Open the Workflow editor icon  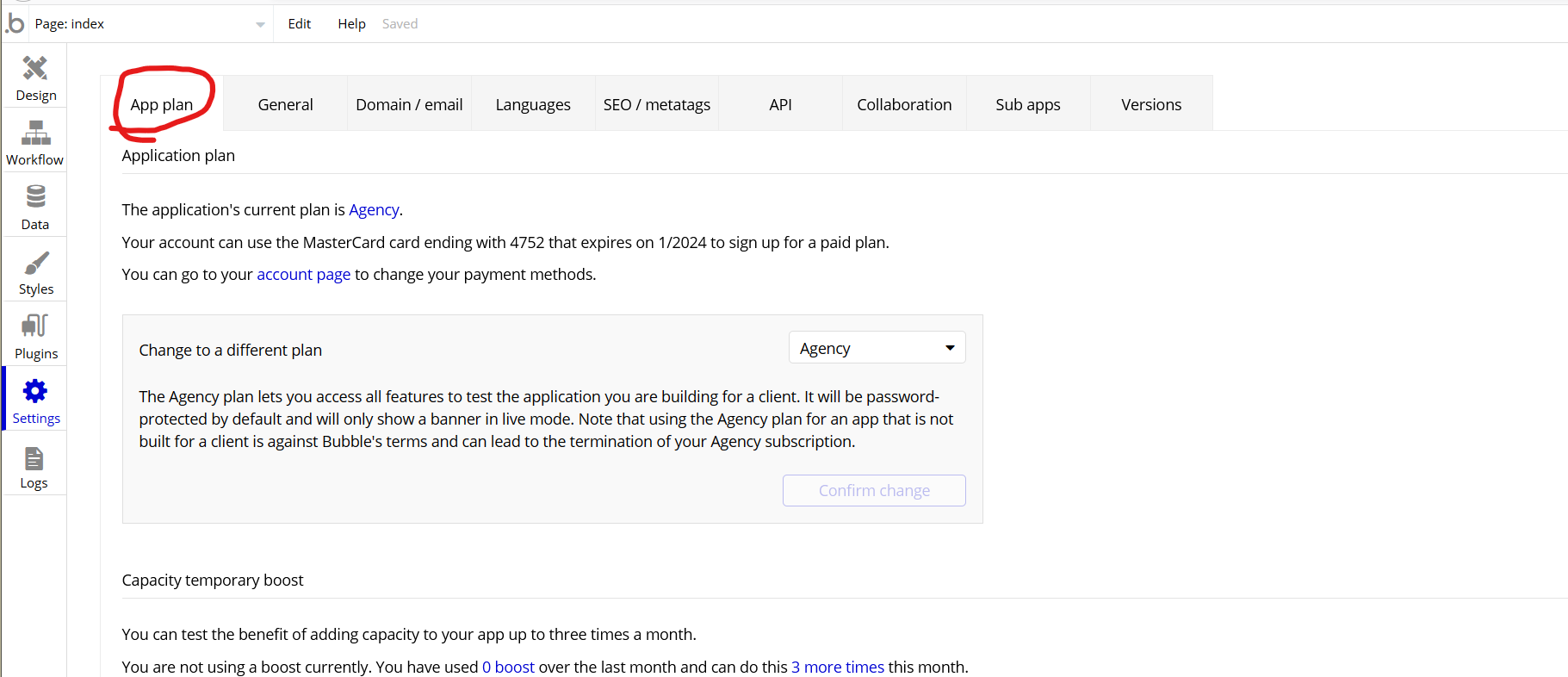[x=35, y=134]
